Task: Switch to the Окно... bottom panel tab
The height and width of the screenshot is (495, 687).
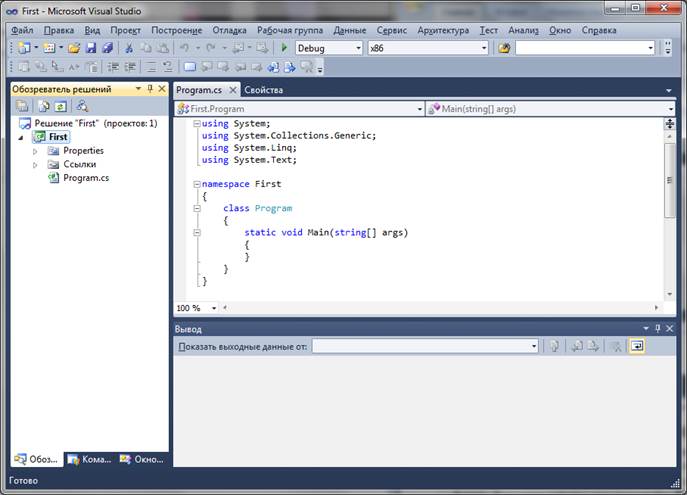Action: coord(142,459)
